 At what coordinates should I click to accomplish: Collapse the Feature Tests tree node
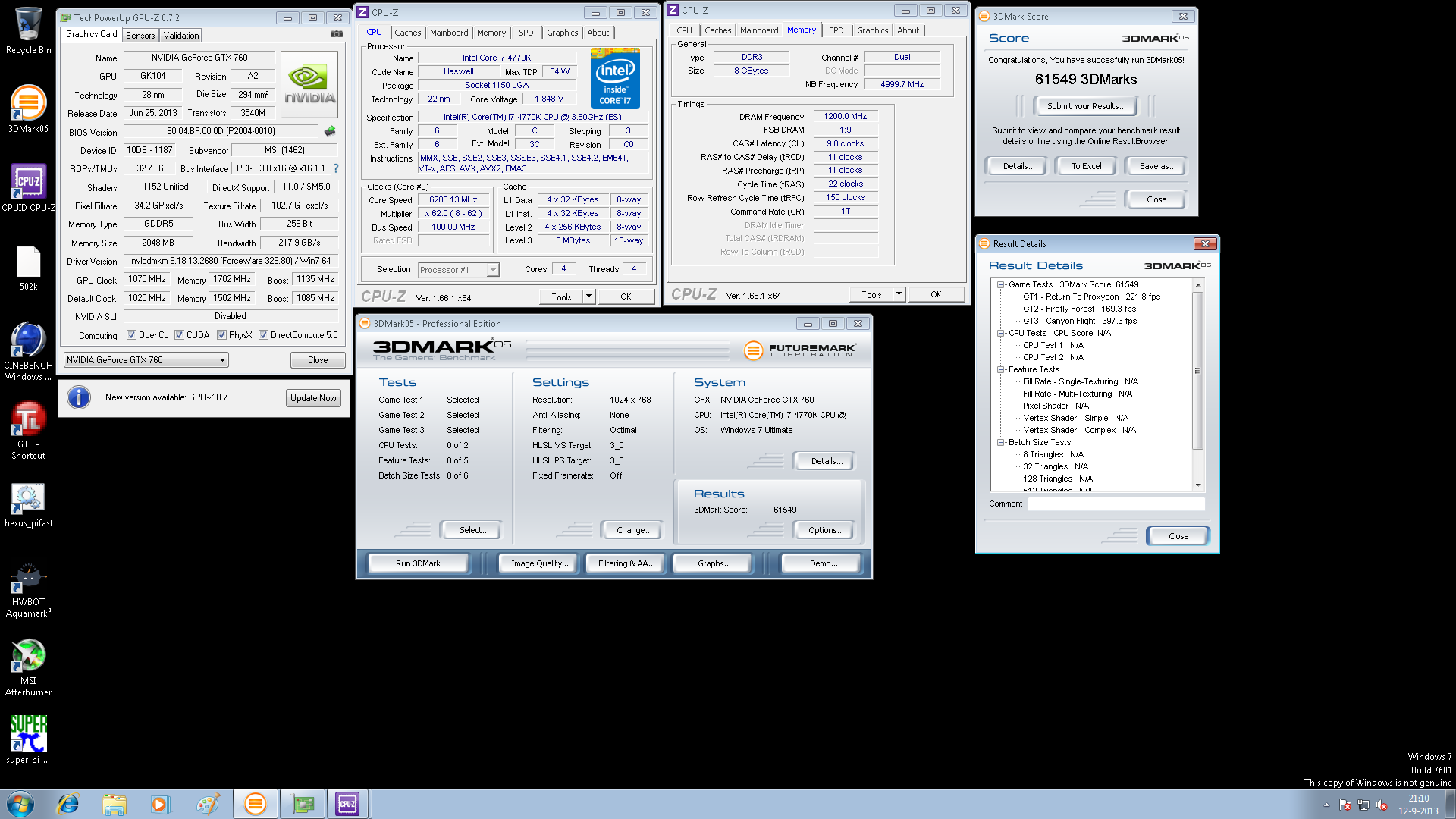point(1001,369)
